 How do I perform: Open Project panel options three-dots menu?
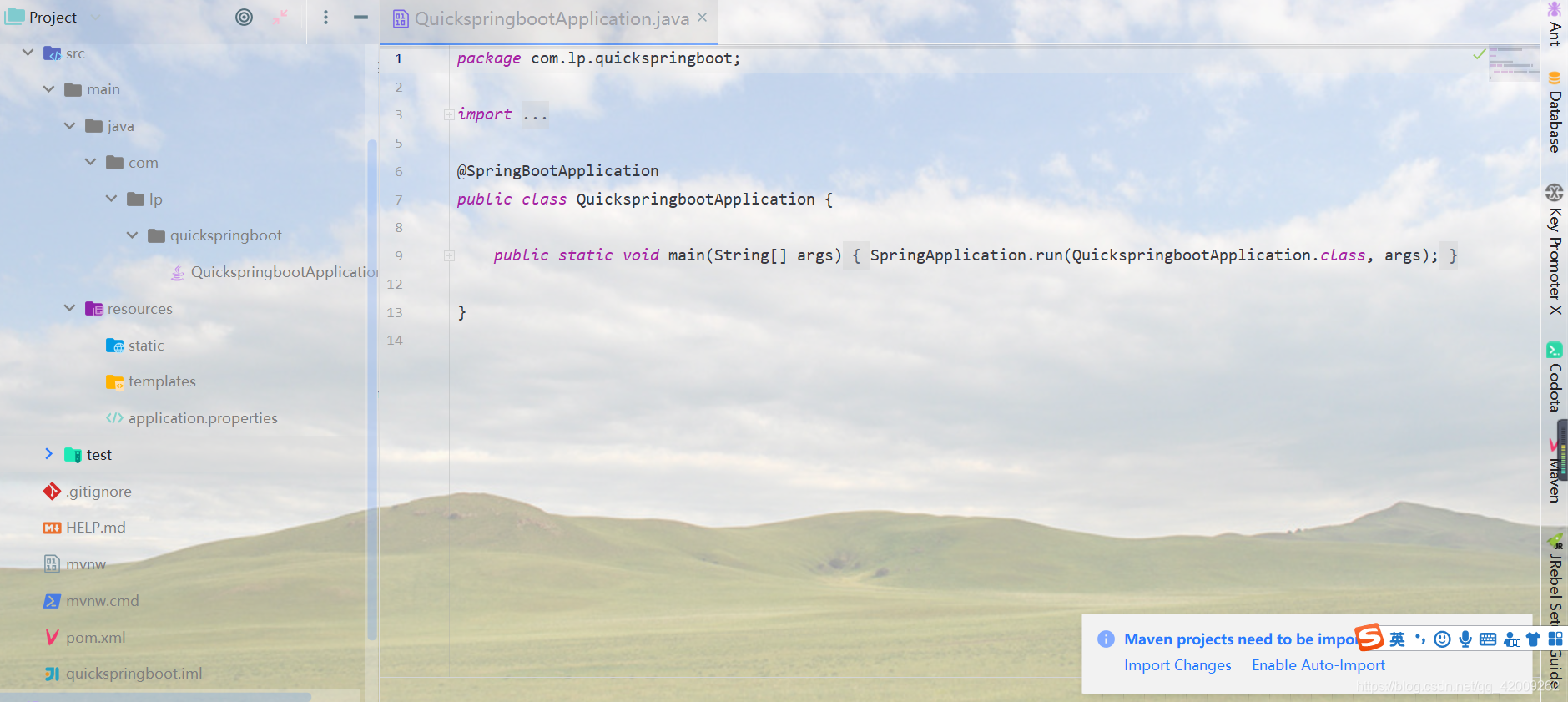[325, 17]
